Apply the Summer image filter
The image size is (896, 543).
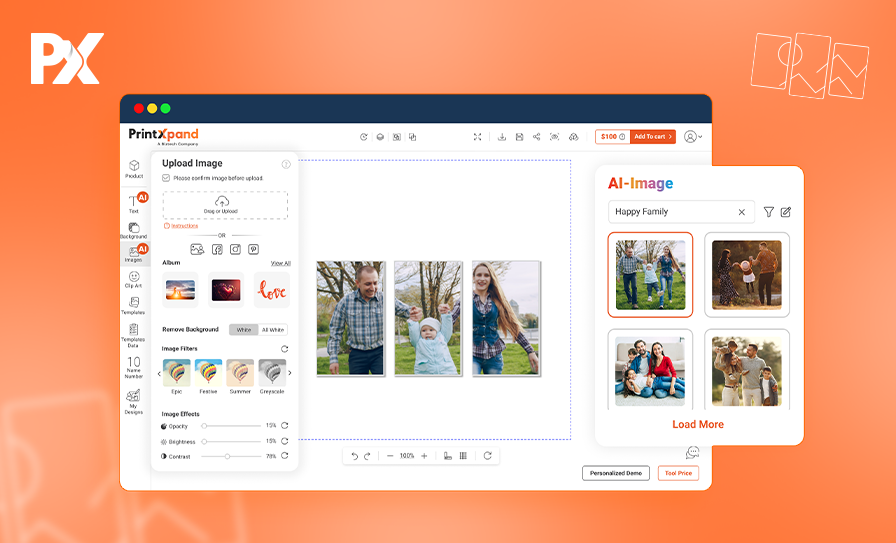pos(240,373)
